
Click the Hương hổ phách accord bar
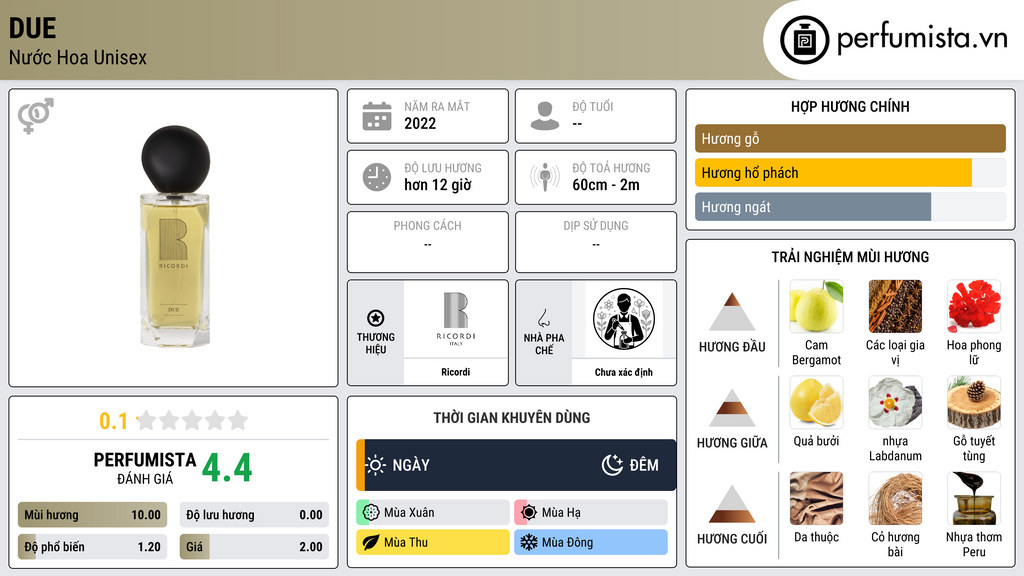coord(850,172)
